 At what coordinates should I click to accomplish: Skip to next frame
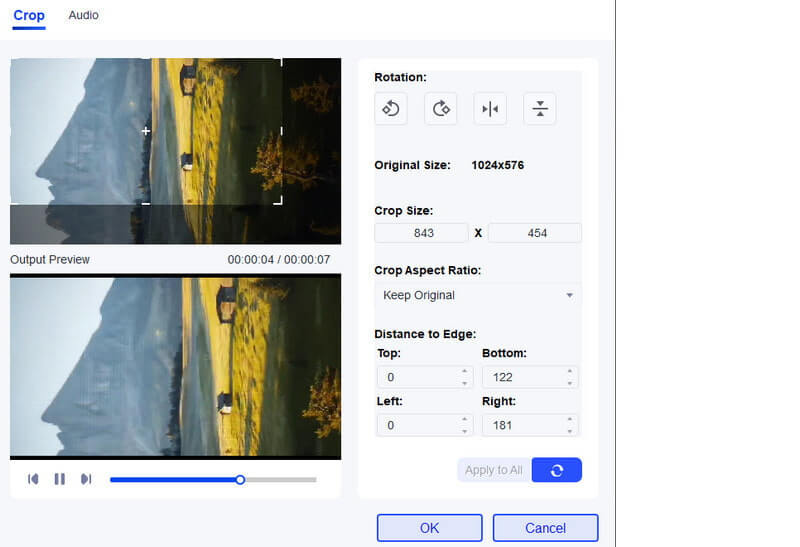click(86, 479)
